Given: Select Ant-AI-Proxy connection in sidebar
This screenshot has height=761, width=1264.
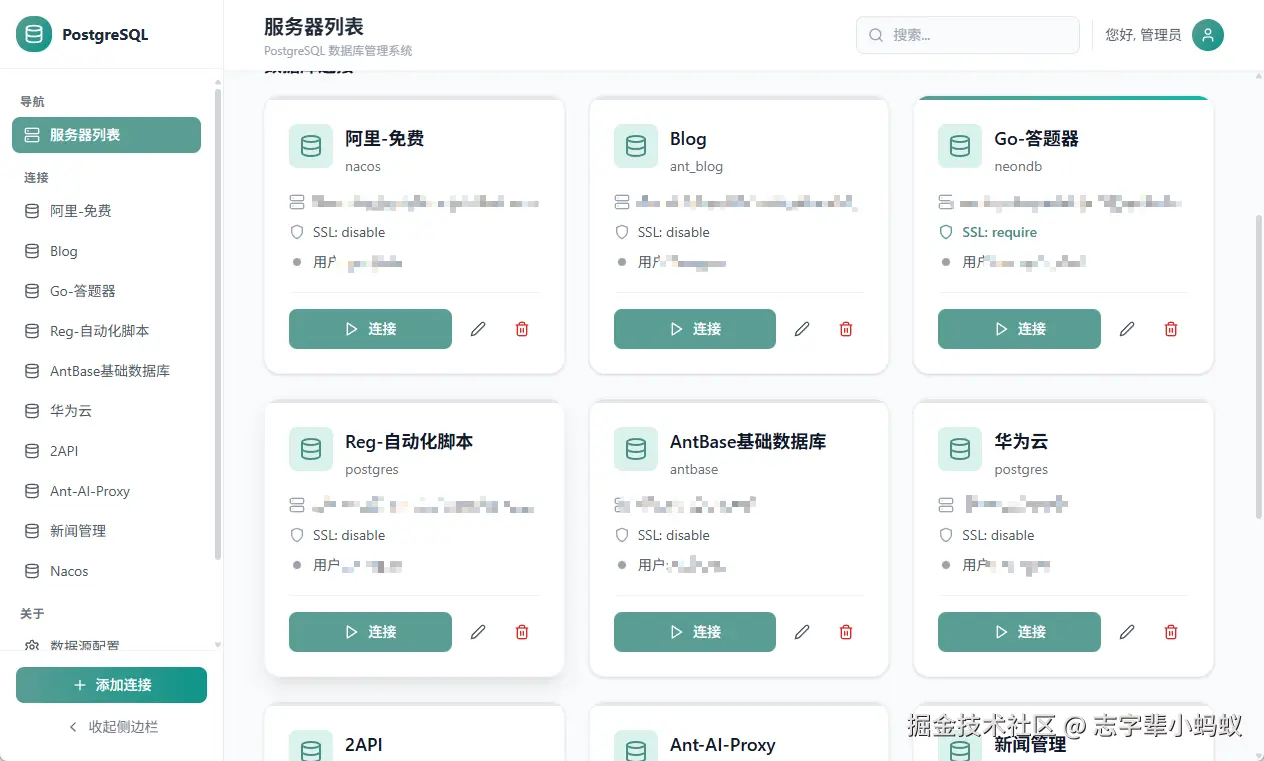Looking at the screenshot, I should pyautogui.click(x=106, y=491).
